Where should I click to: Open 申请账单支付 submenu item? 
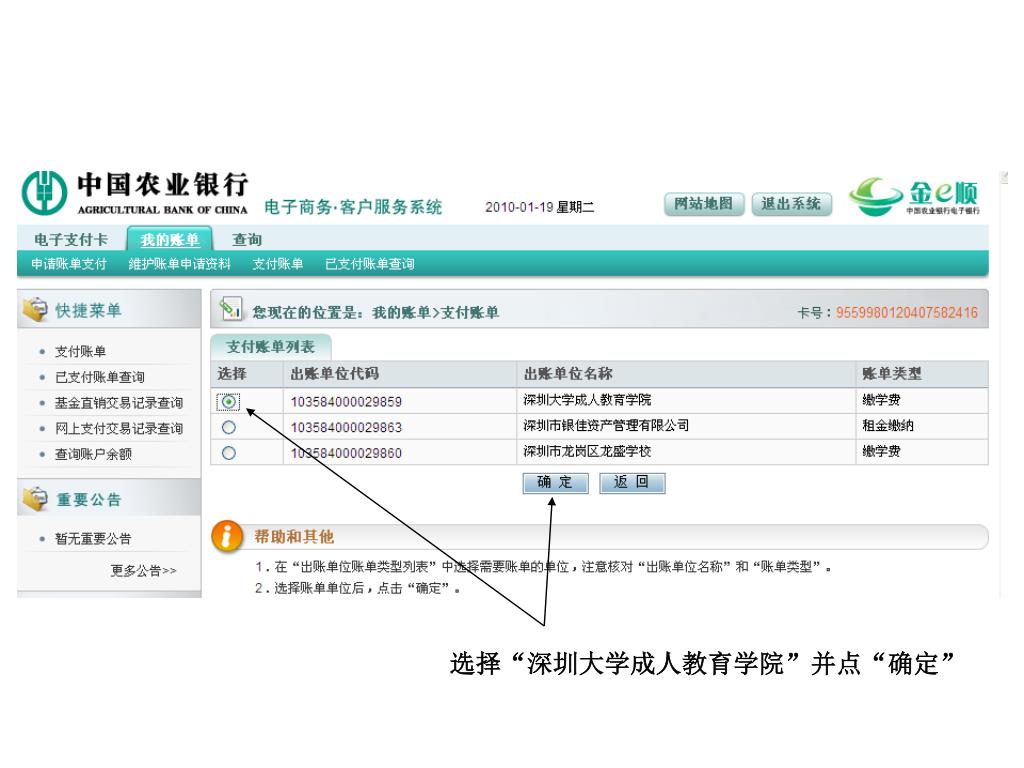(x=69, y=264)
